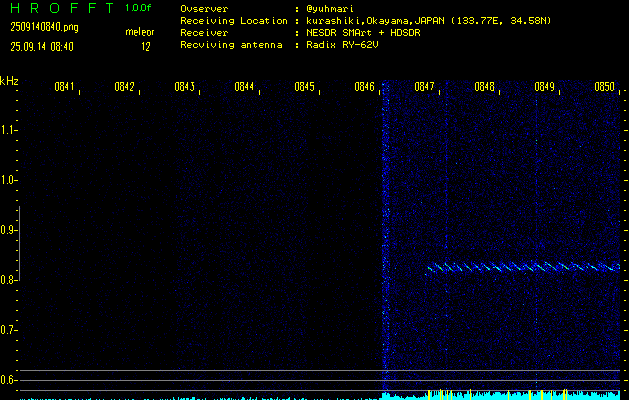Click the version label 1.0.0f
The width and height of the screenshot is (629, 400).
(x=138, y=8)
